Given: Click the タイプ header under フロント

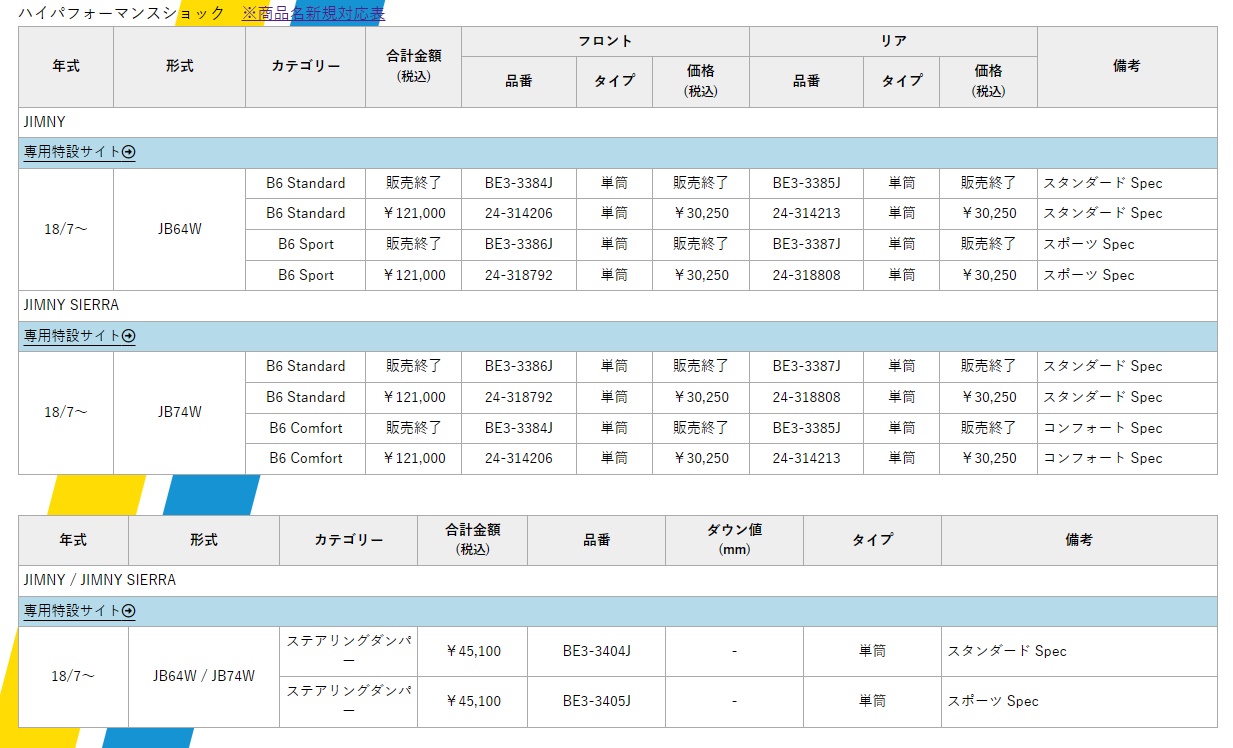Looking at the screenshot, I should tap(614, 81).
